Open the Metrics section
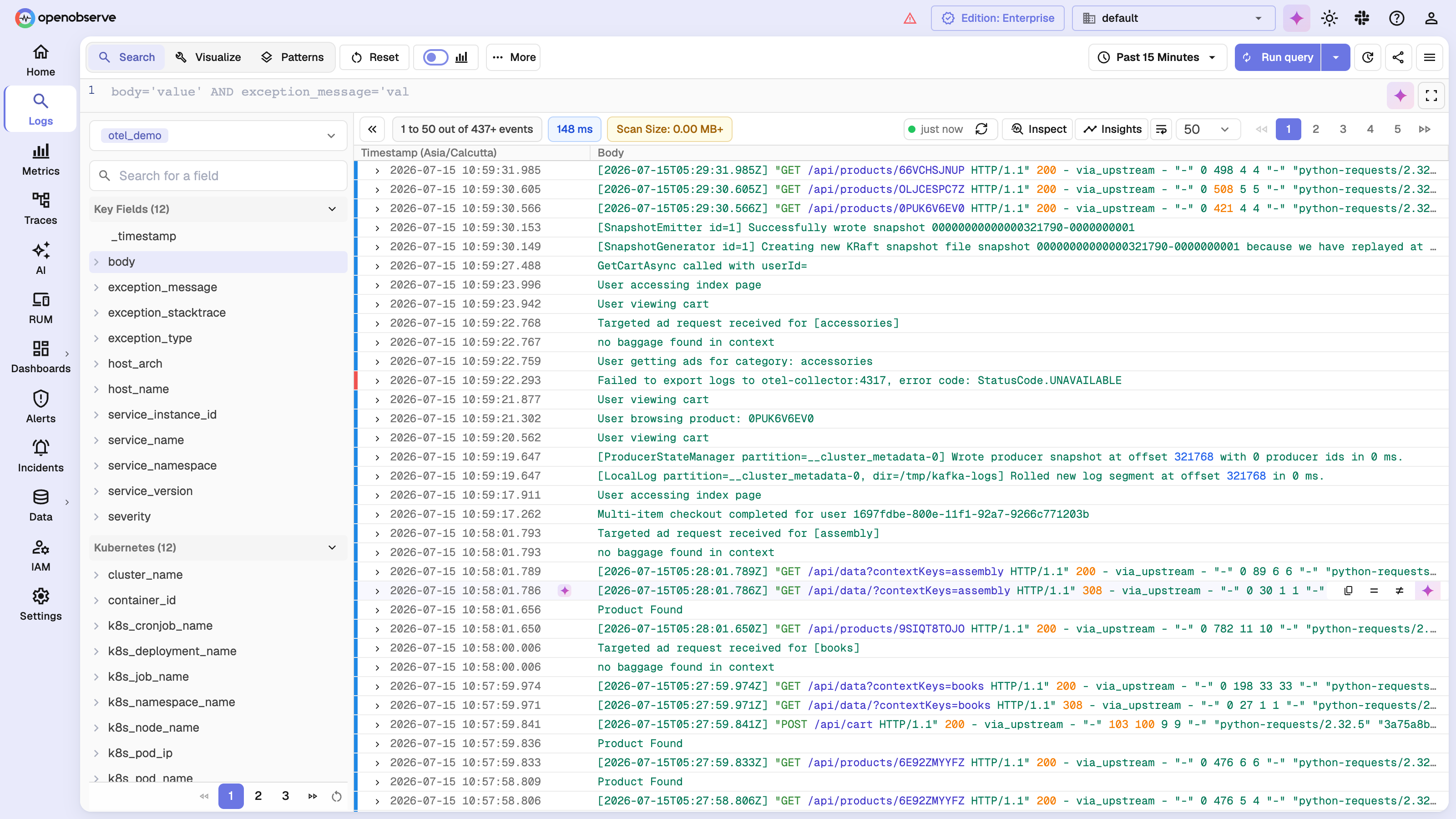The height and width of the screenshot is (819, 1456). pyautogui.click(x=40, y=160)
